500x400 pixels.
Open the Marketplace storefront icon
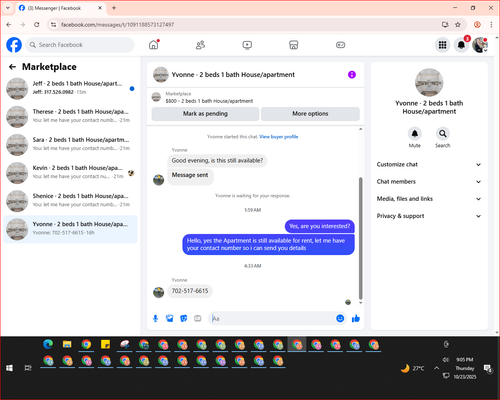point(294,45)
